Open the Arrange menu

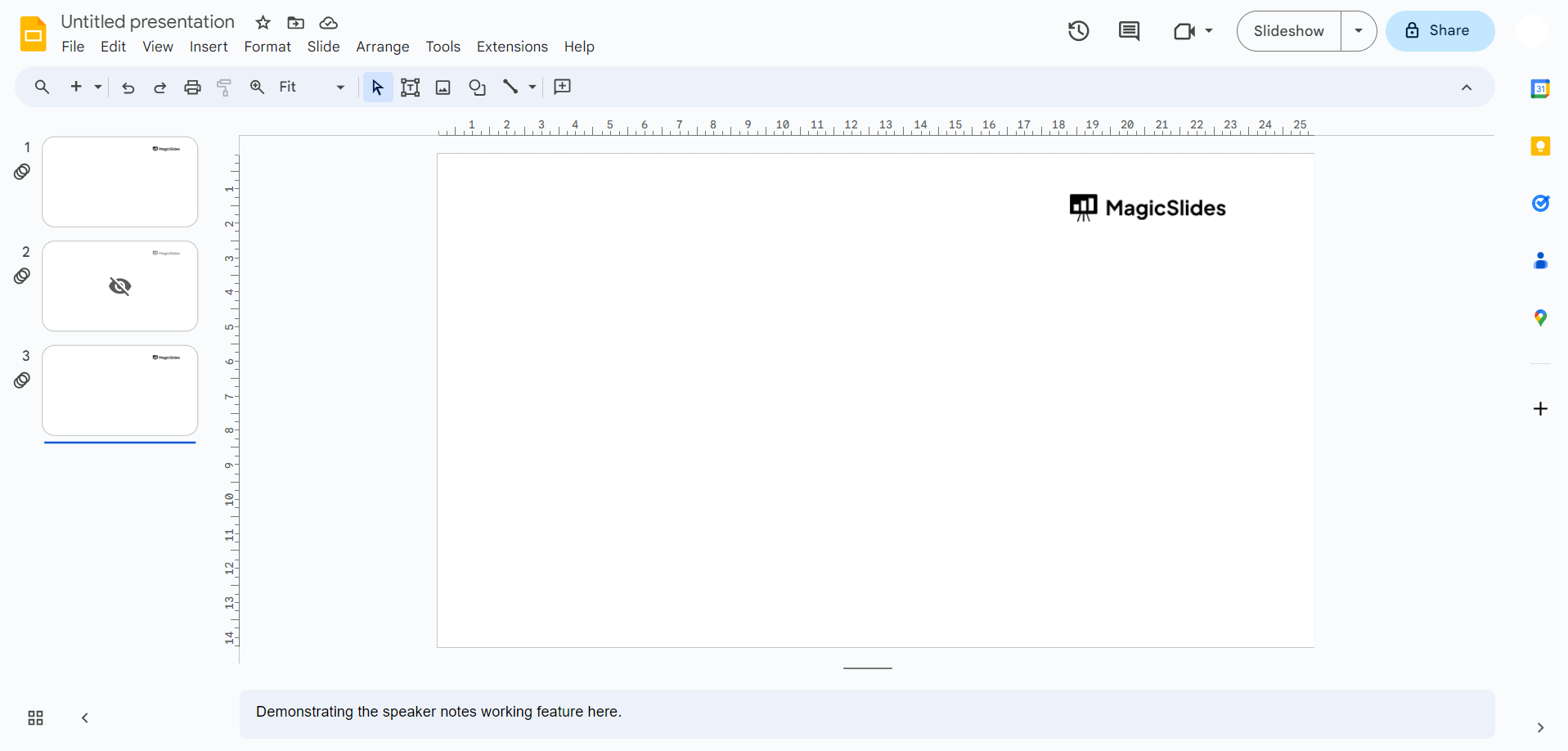(383, 47)
